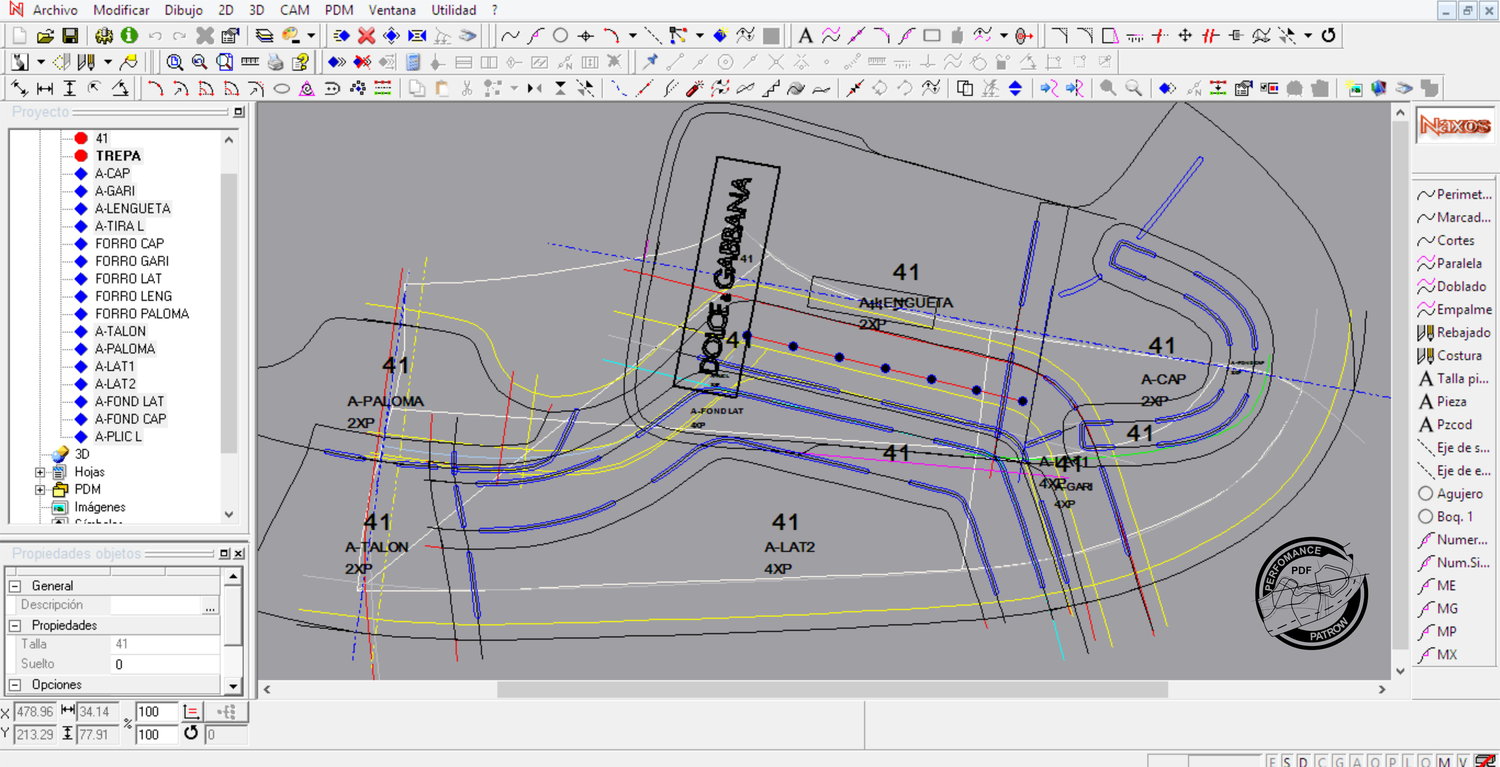The width and height of the screenshot is (1500, 767).
Task: Click the red X delete piece icon
Action: 366,36
